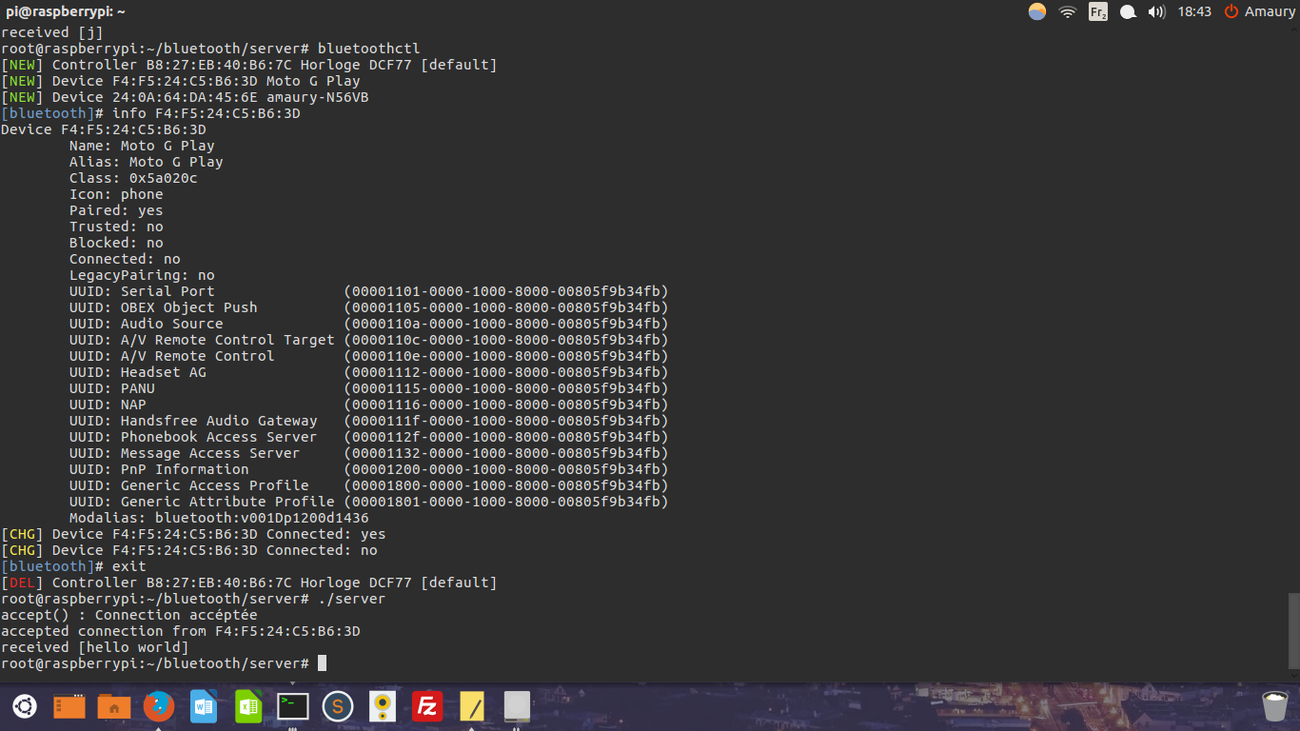Open the circular S application icon
This screenshot has width=1300, height=731.
pos(338,706)
